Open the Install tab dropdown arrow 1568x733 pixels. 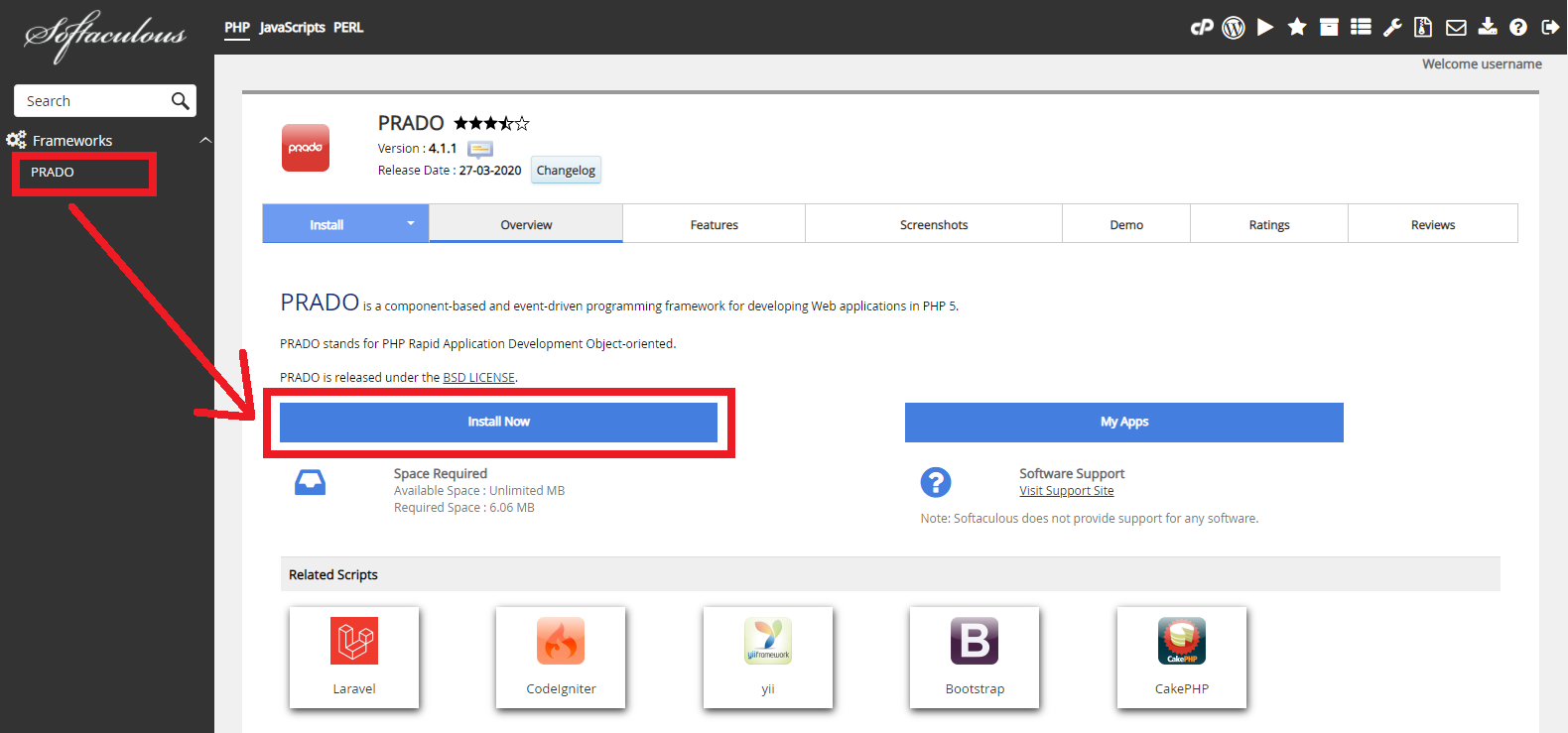pyautogui.click(x=411, y=223)
